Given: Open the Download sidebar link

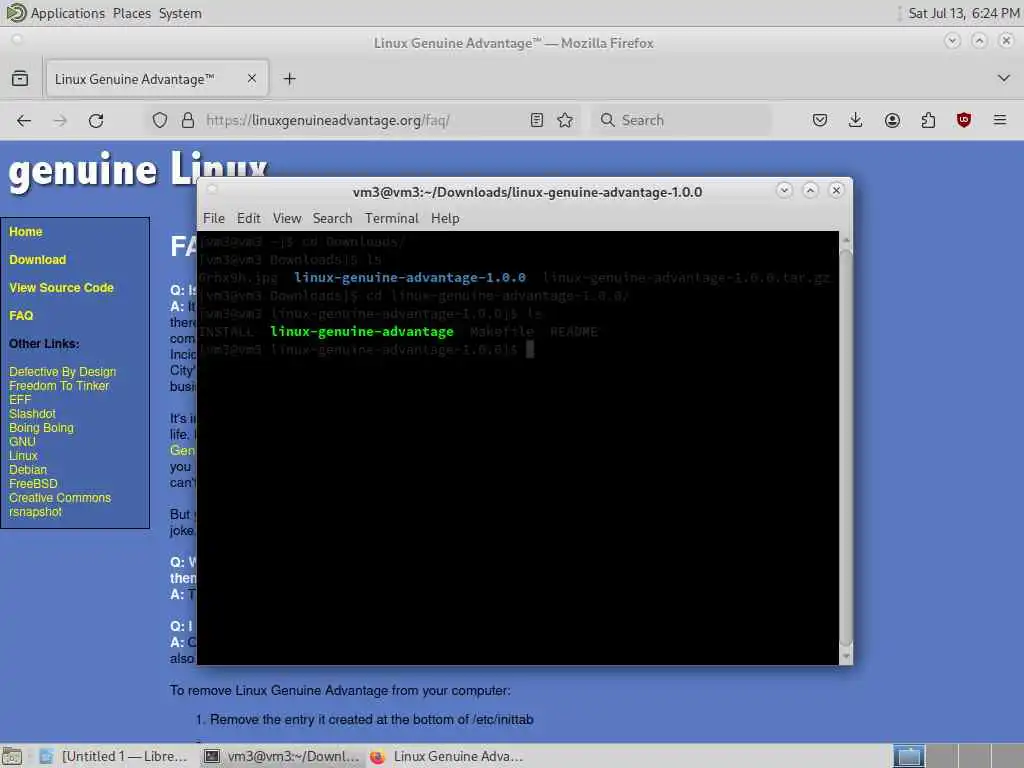Looking at the screenshot, I should (x=38, y=260).
